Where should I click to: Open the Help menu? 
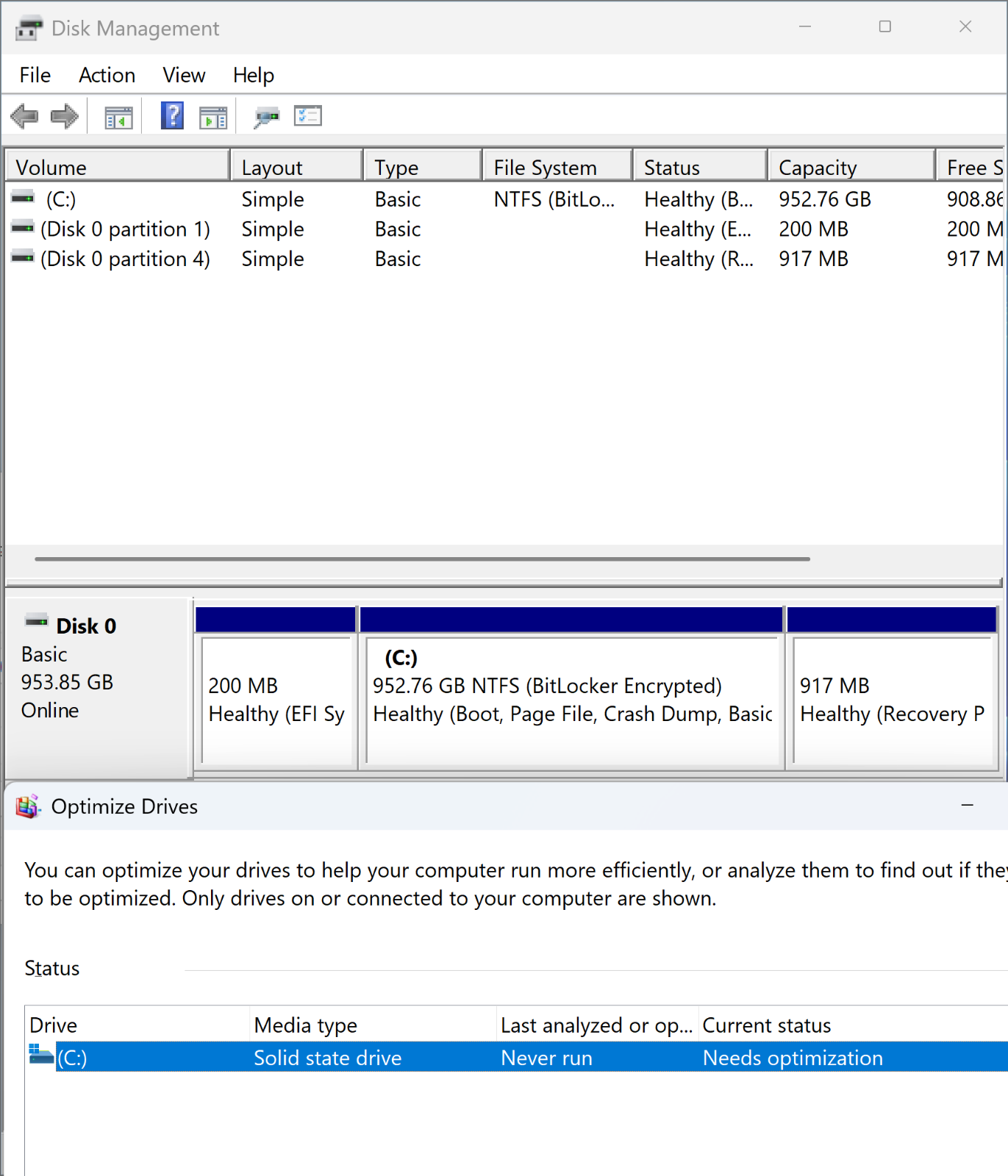[254, 75]
